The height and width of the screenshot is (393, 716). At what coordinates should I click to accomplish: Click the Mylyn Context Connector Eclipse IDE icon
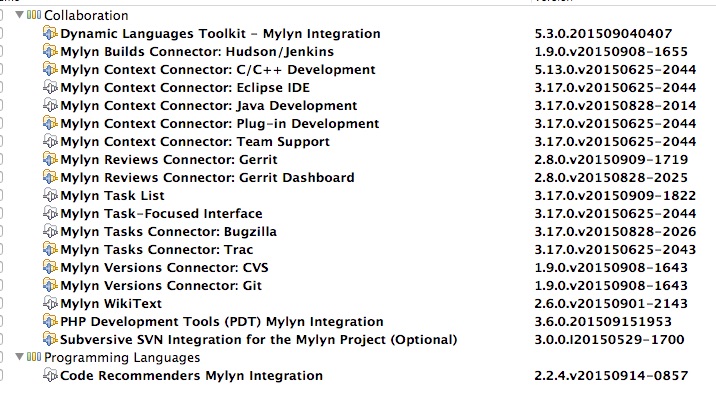(50, 87)
